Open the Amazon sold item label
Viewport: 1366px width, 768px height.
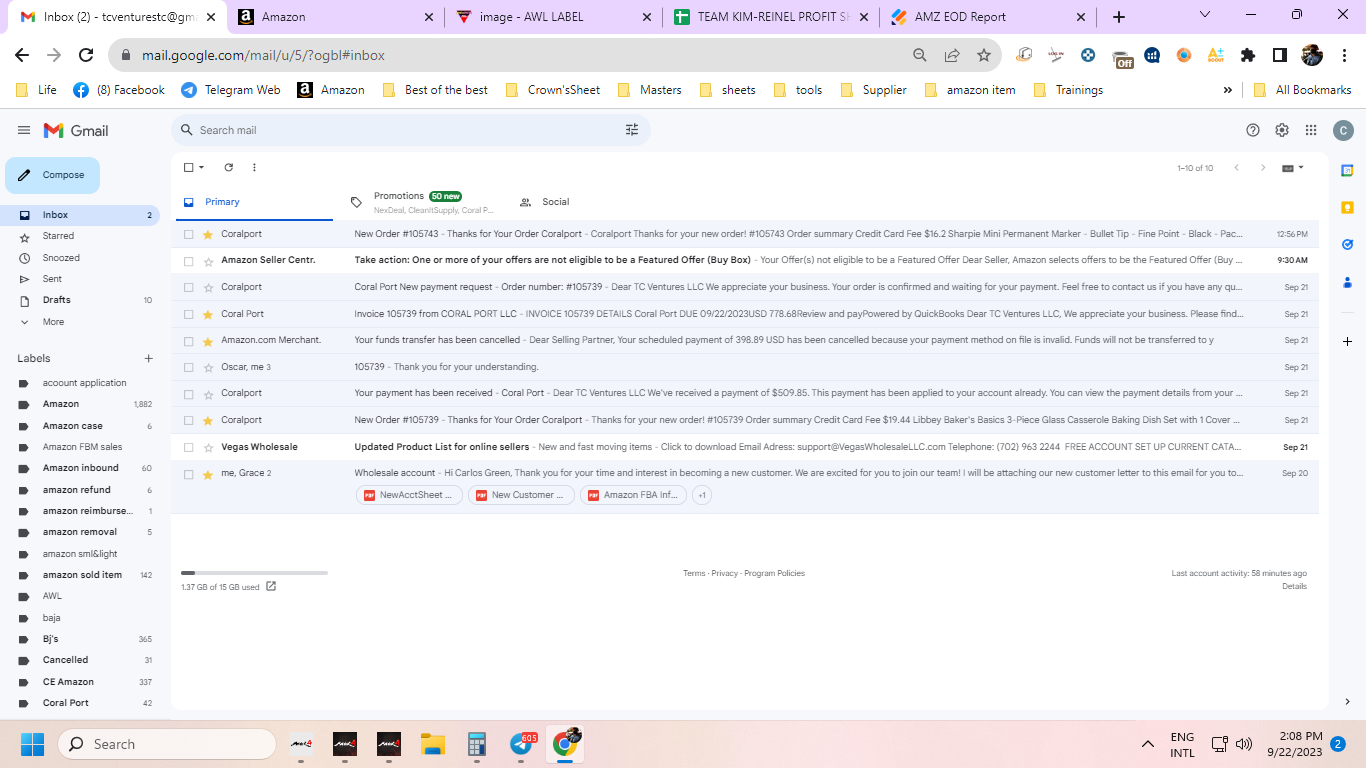tap(80, 575)
